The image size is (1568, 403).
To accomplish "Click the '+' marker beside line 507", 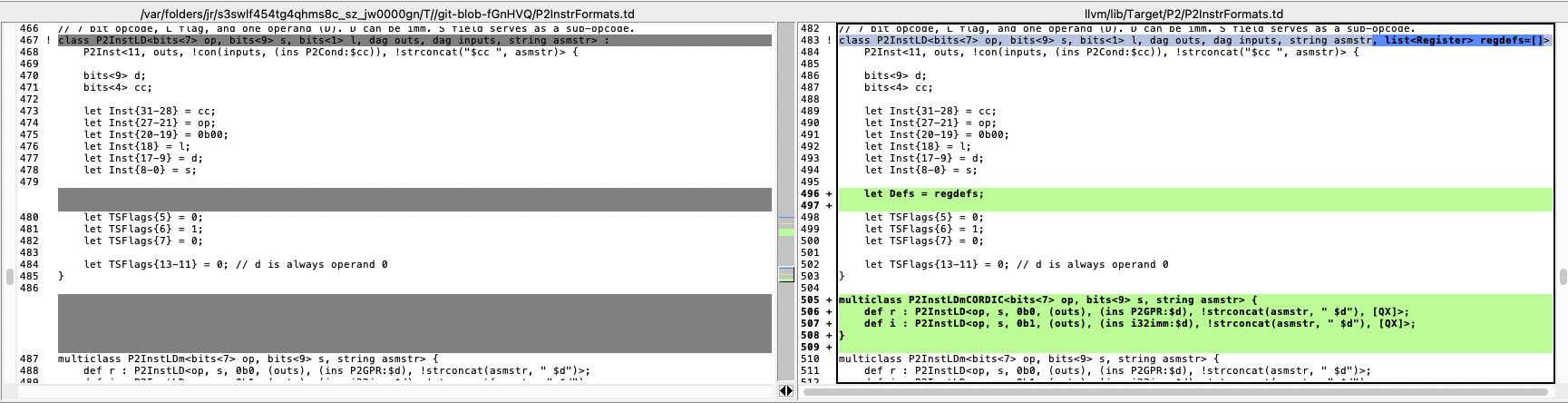I will pyautogui.click(x=829, y=323).
